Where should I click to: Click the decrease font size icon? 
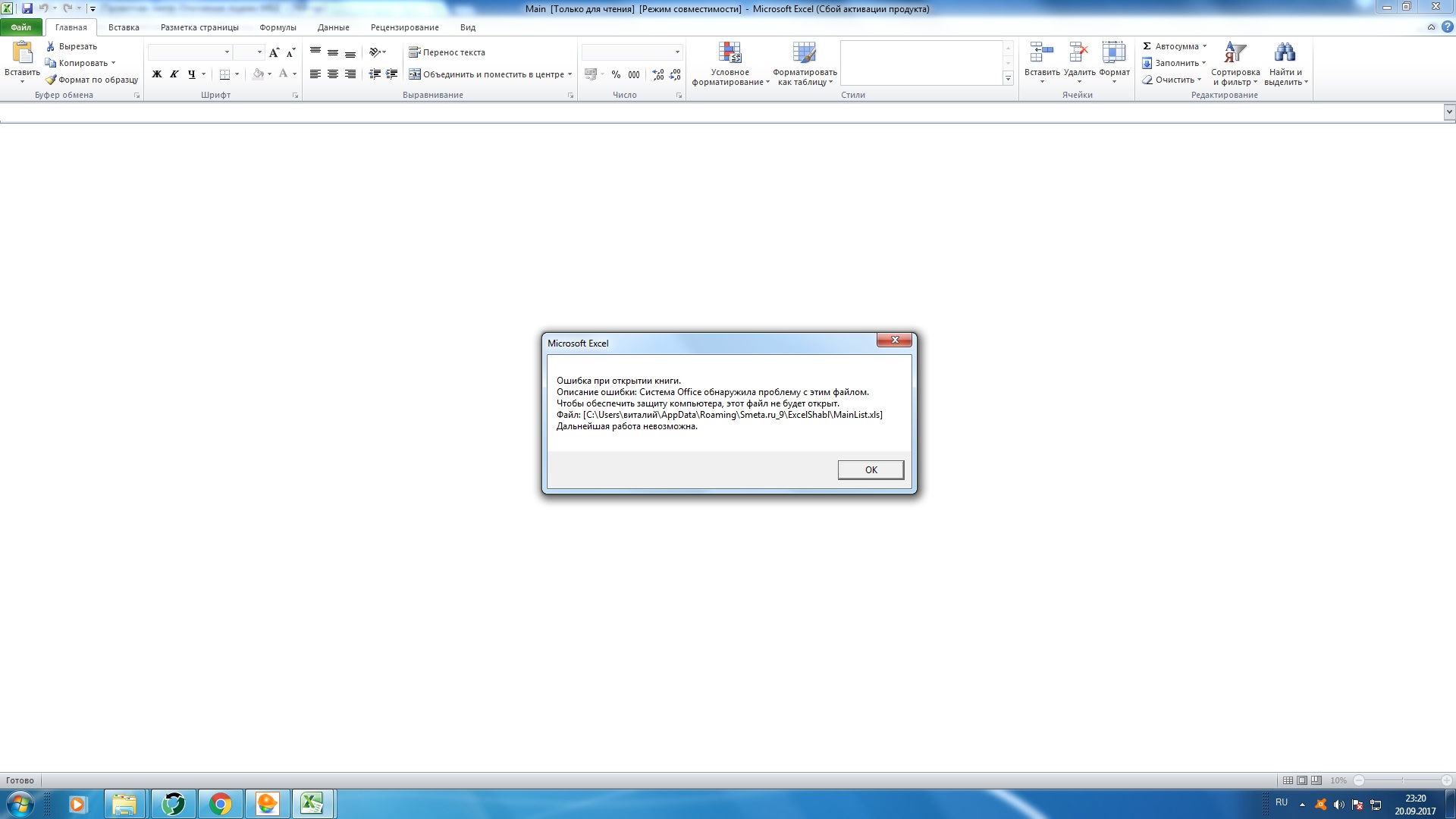[291, 52]
